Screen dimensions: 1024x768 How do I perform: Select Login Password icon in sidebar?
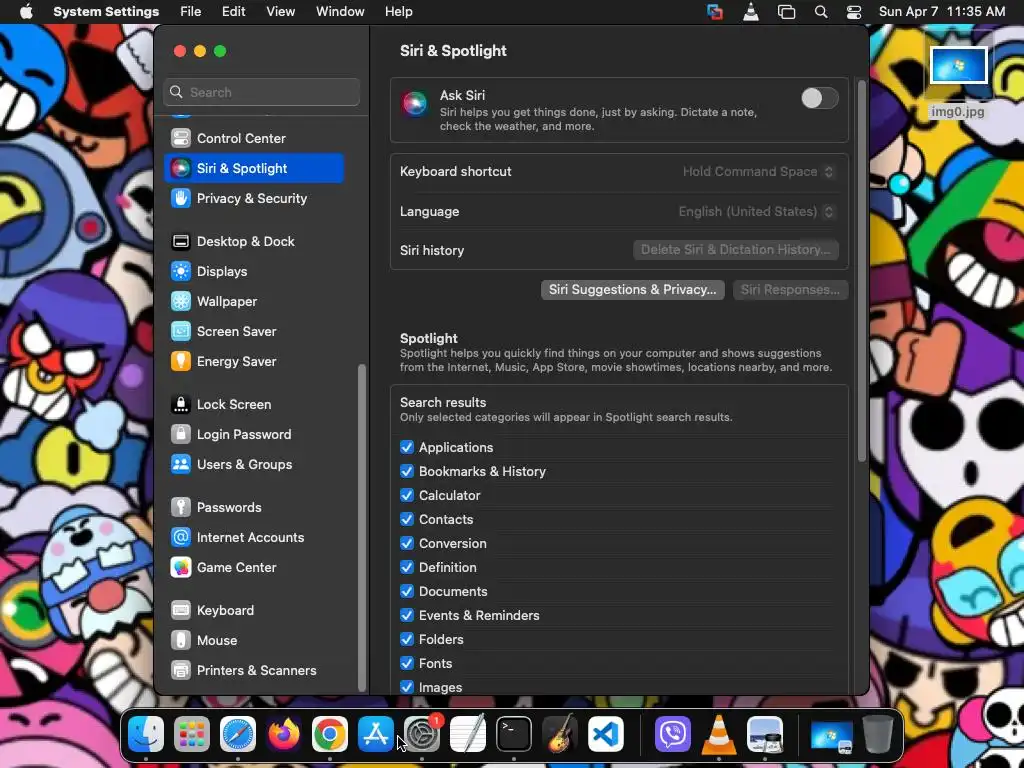tap(181, 434)
